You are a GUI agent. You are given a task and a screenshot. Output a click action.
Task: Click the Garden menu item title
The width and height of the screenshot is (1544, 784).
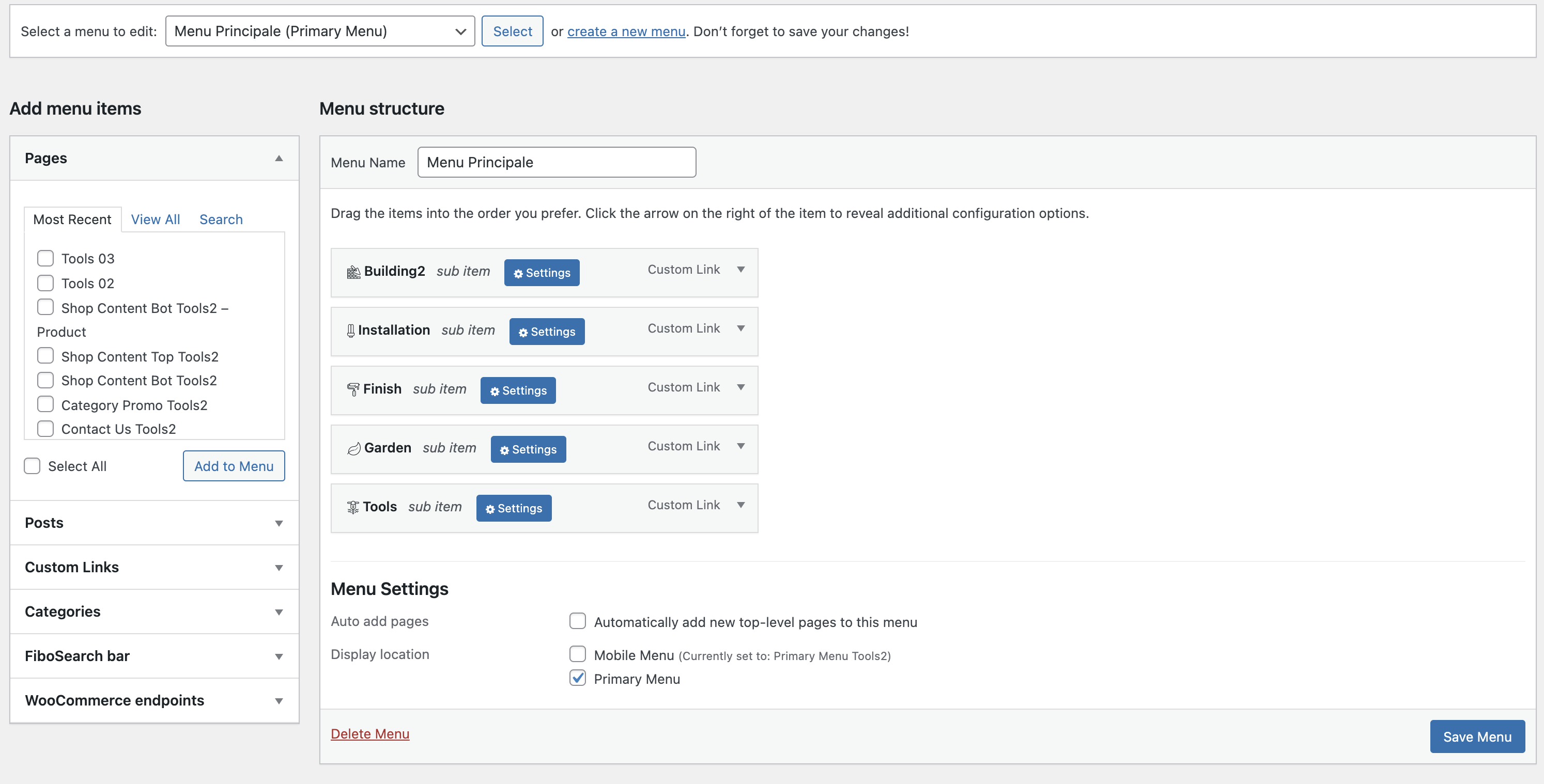point(388,448)
